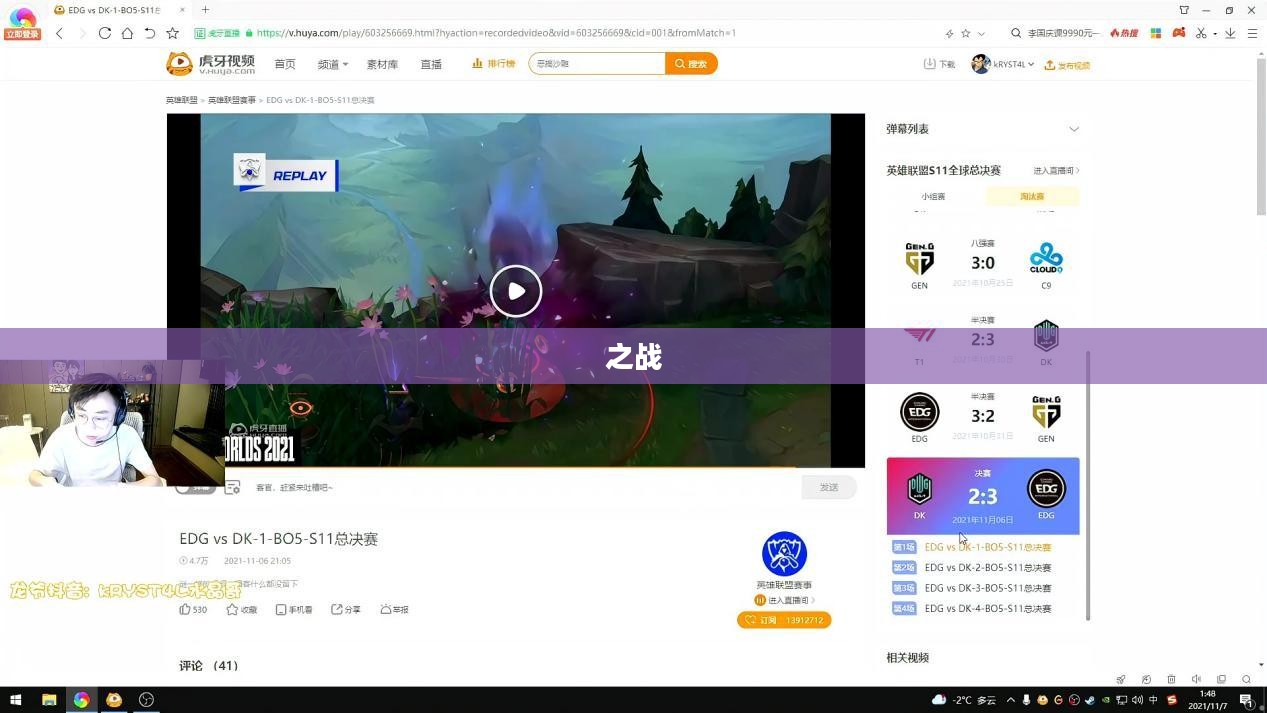Image resolution: width=1267 pixels, height=713 pixels.
Task: Click 英雄联盟赛事 breadcrumb link
Action: [232, 100]
